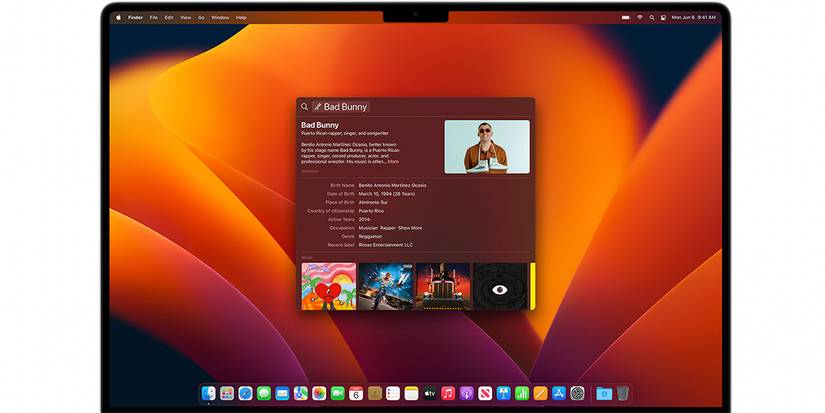Open Messages app in the Dock
The width and height of the screenshot is (825, 413).
tap(264, 393)
